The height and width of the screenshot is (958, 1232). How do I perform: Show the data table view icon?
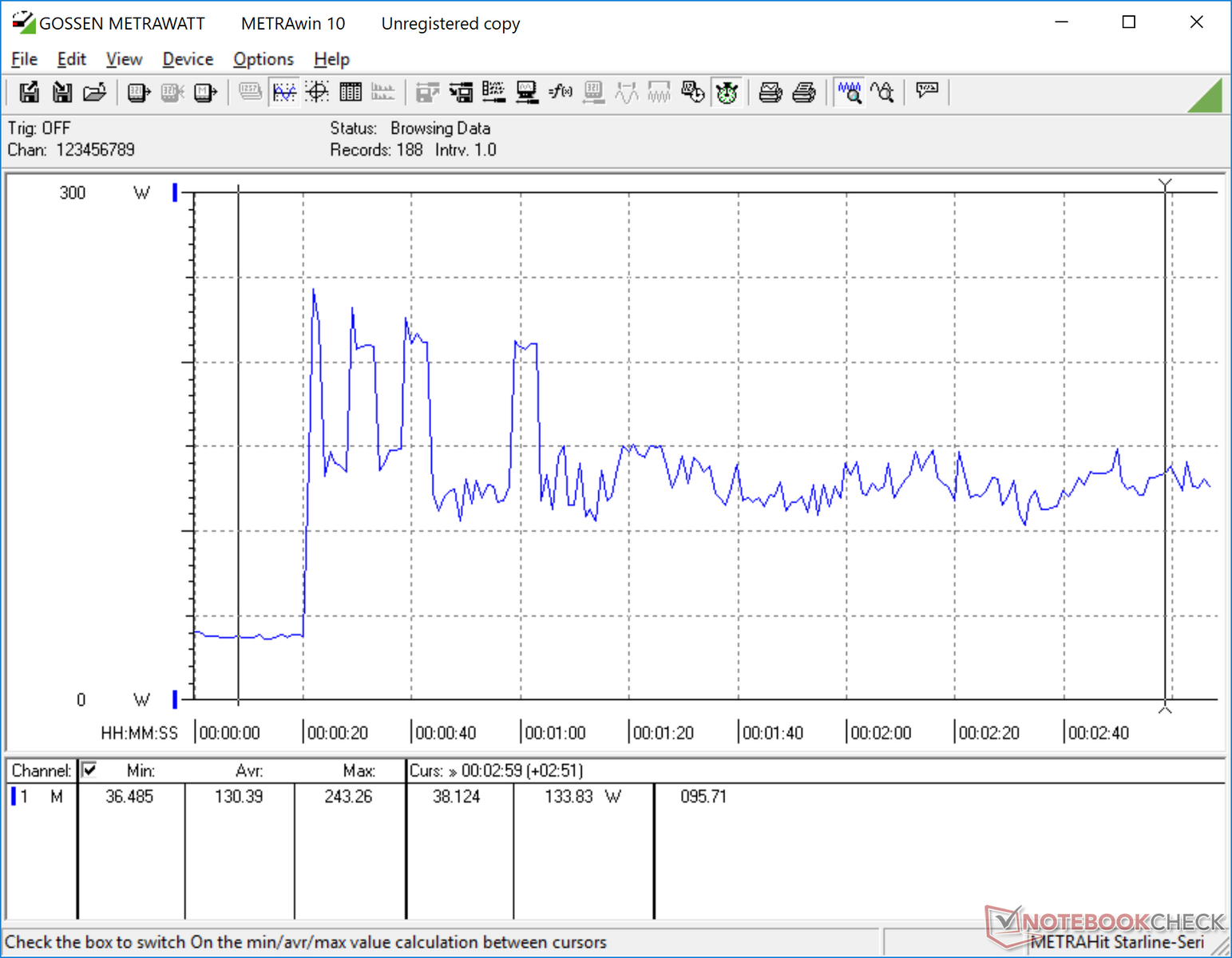[351, 93]
